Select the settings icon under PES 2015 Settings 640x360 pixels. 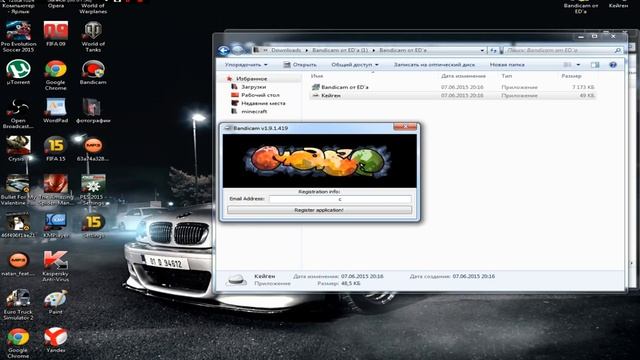pos(93,225)
